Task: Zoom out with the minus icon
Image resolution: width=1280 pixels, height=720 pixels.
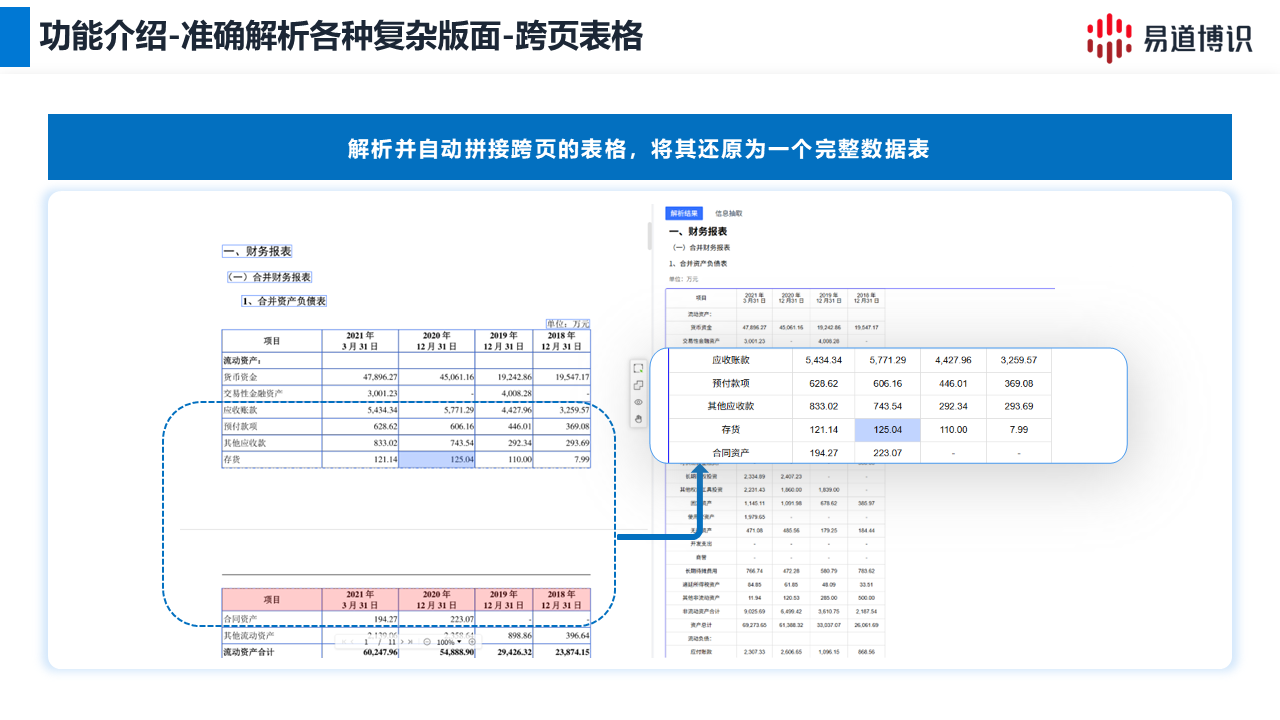Action: [x=427, y=641]
